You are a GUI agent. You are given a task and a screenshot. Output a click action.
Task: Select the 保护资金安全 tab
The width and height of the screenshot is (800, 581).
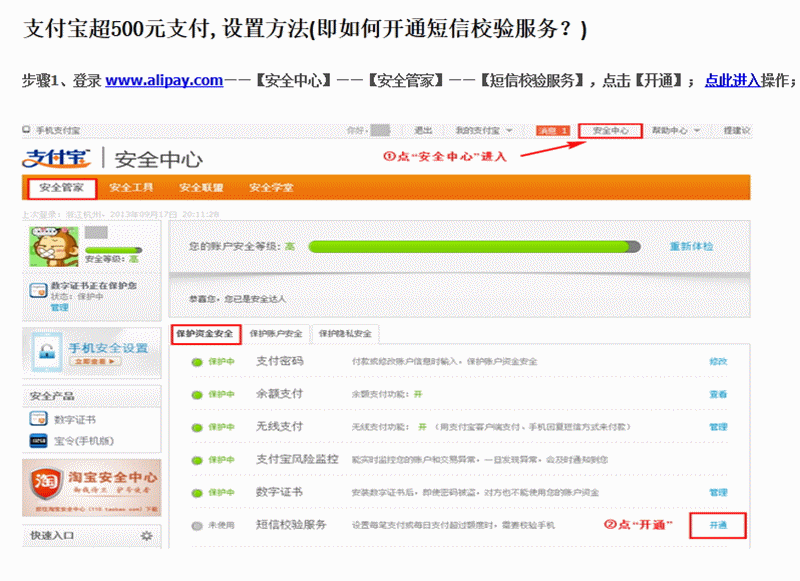(205, 334)
